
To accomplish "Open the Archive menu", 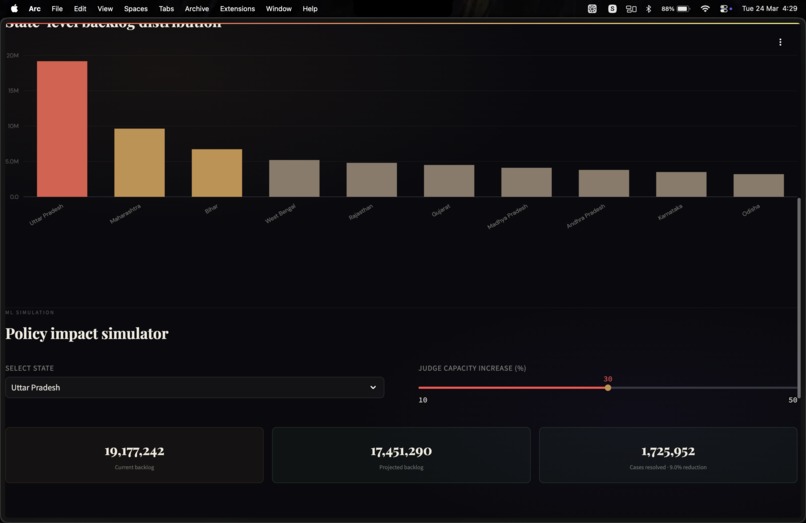I will [197, 9].
